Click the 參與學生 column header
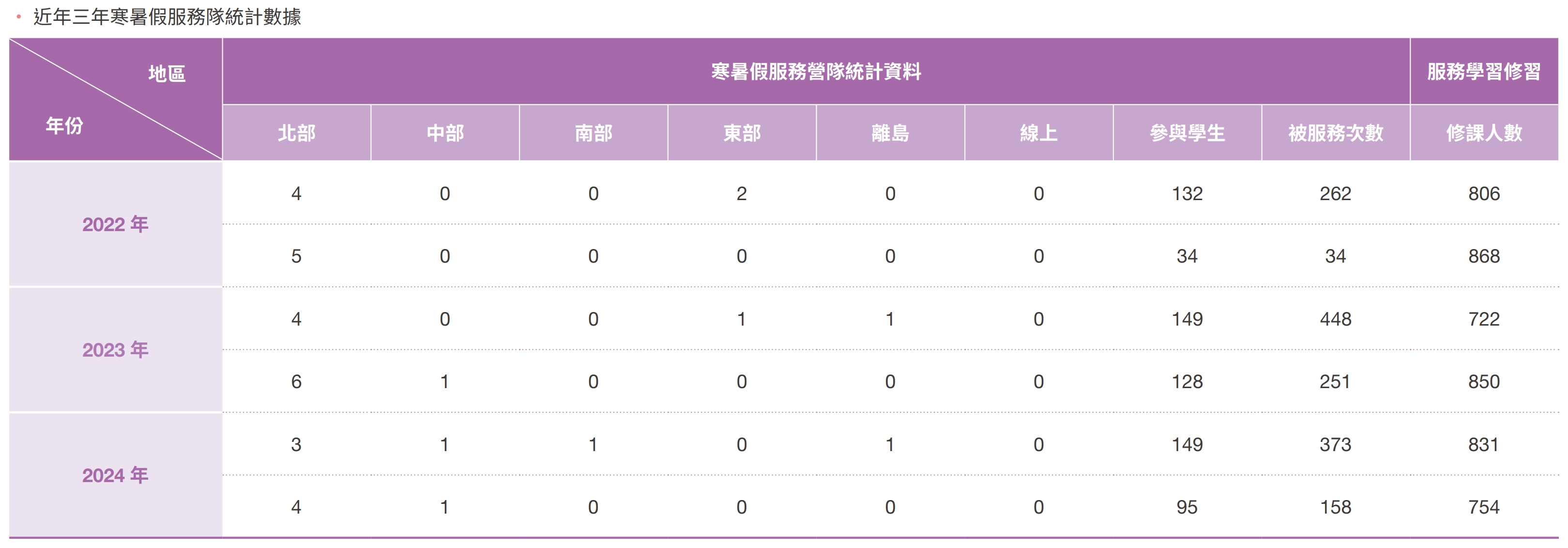Viewport: 1568px width, 548px height. [x=1187, y=133]
